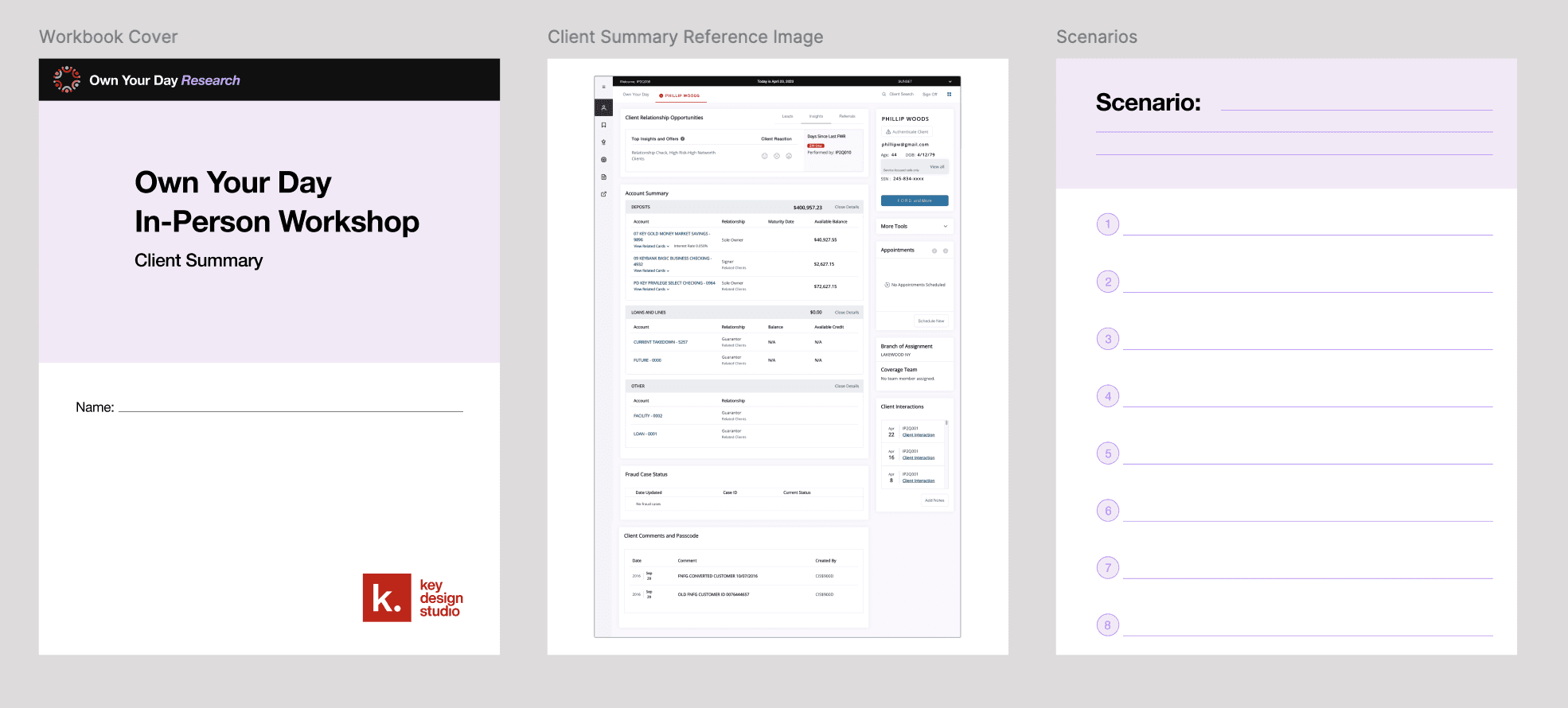
Task: Click the external link sidebar icon
Action: [x=603, y=194]
